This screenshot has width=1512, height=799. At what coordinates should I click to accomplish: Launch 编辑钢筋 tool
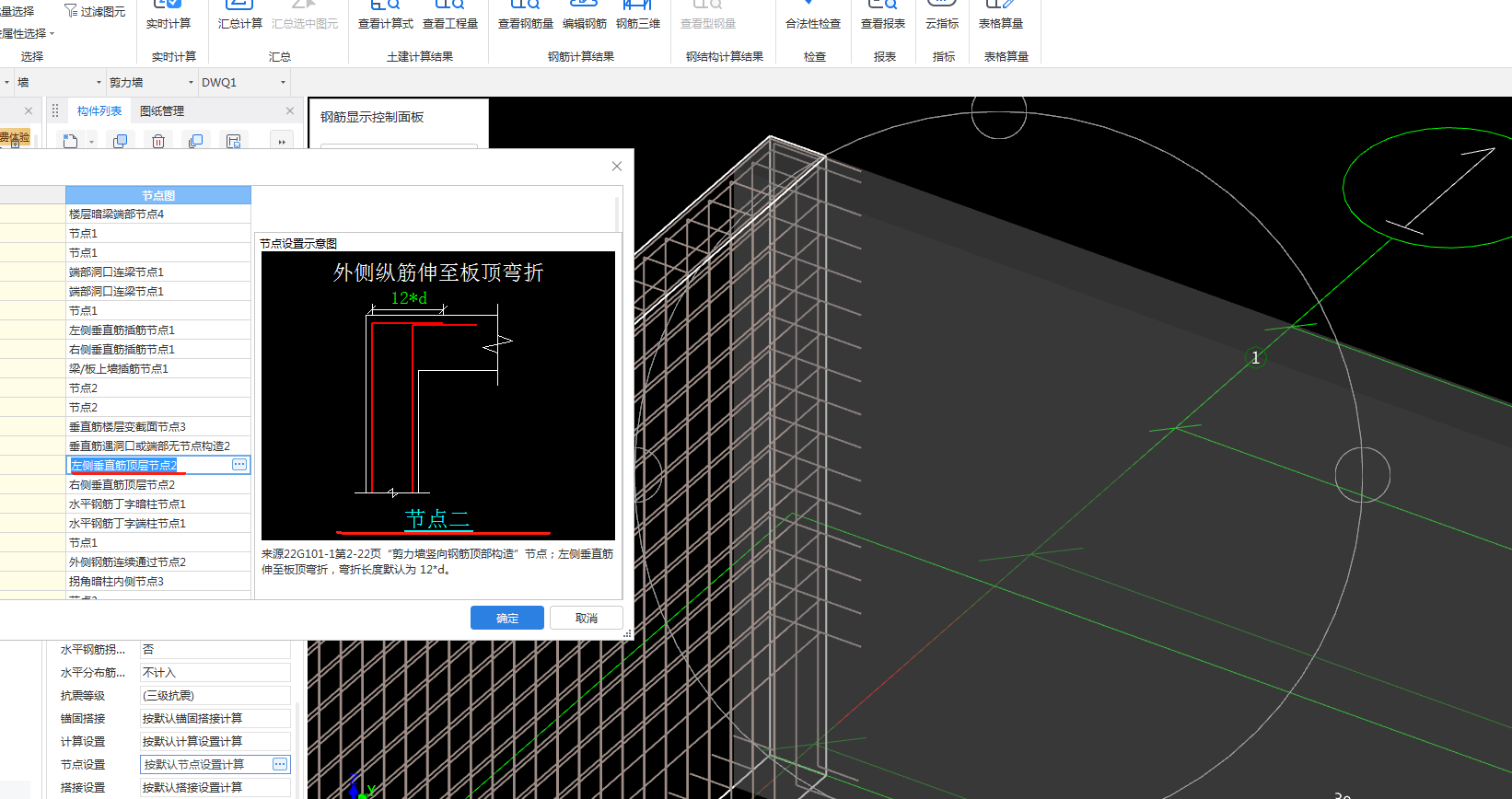coord(585,16)
